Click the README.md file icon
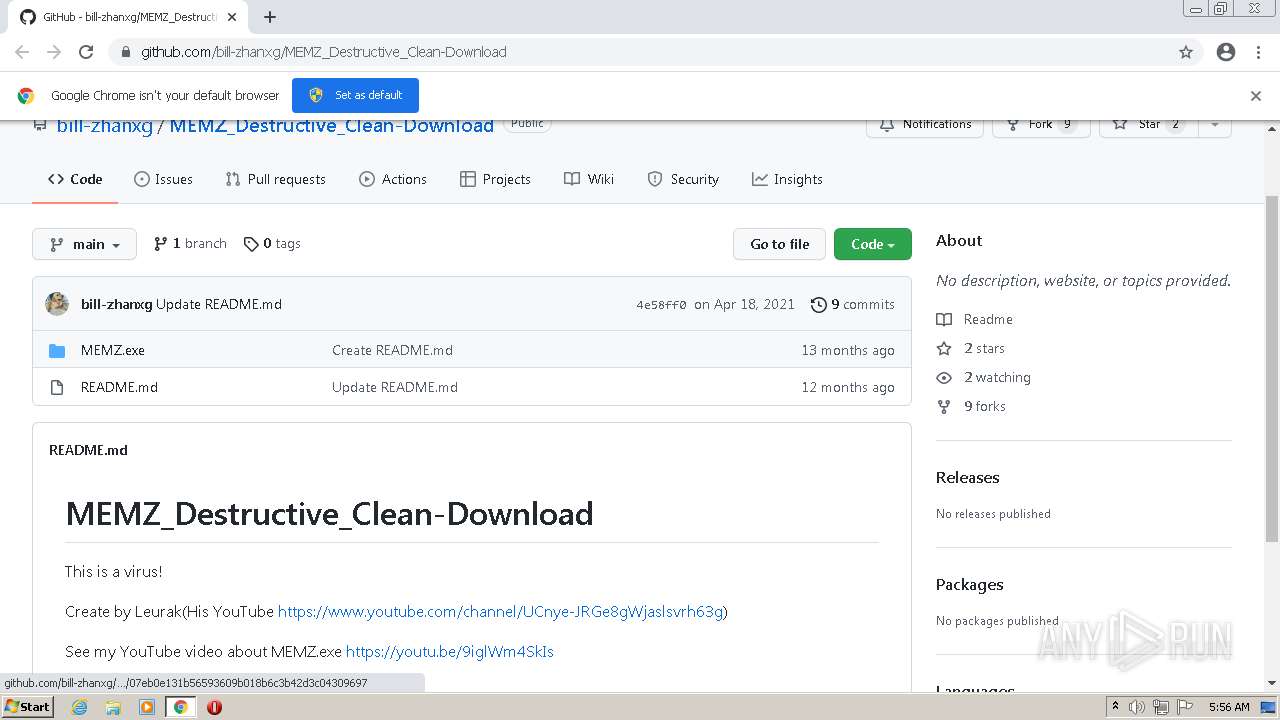The height and width of the screenshot is (720, 1280). click(57, 387)
